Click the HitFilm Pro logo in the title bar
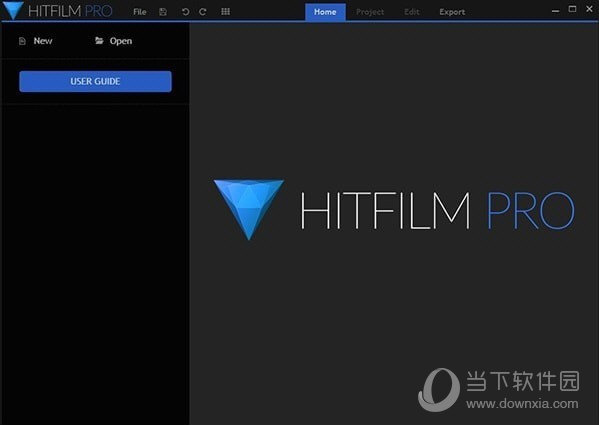Image resolution: width=599 pixels, height=425 pixels. 57,11
